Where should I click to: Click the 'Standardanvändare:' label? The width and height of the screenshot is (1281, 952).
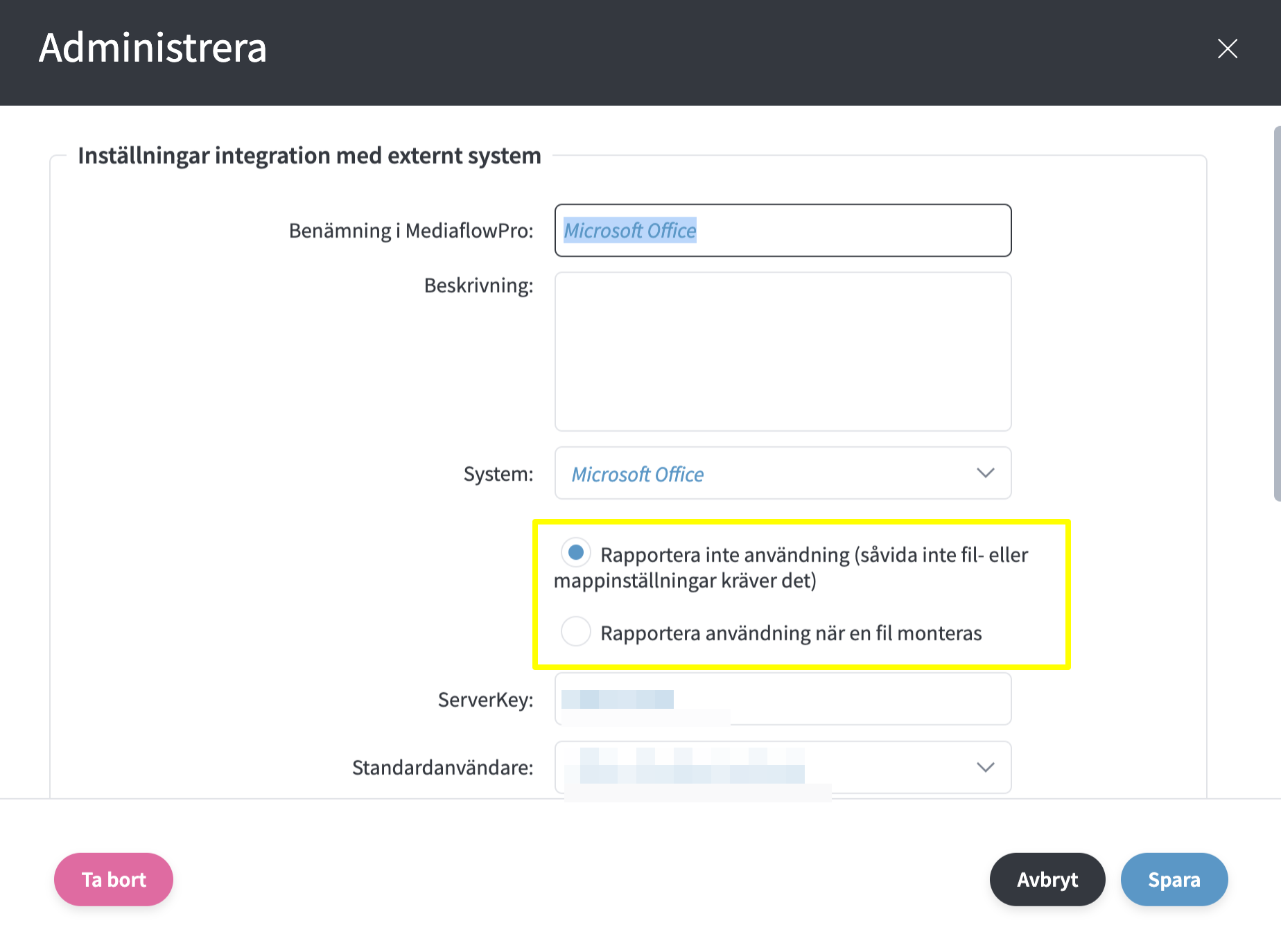coord(442,768)
